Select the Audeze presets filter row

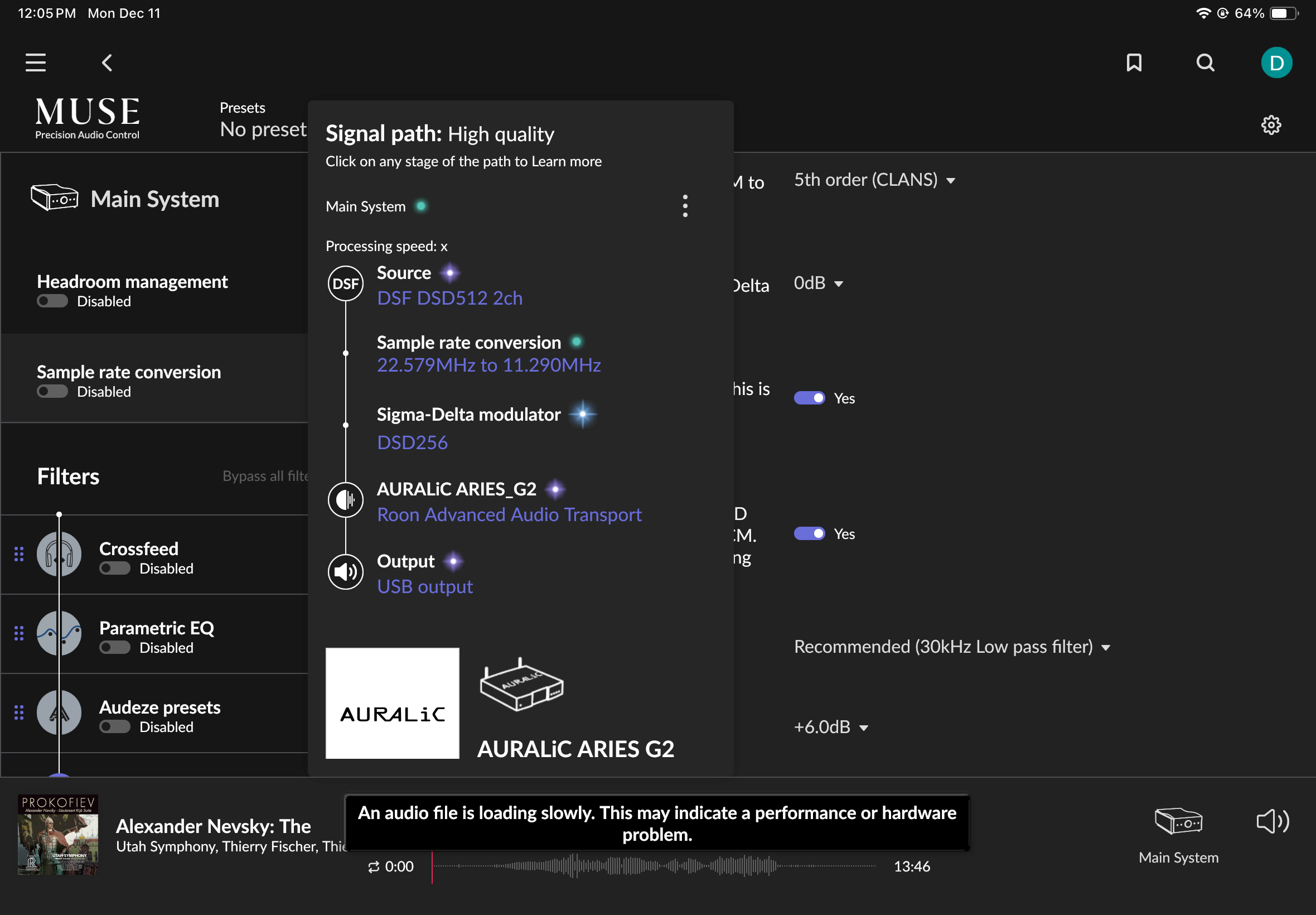(154, 712)
